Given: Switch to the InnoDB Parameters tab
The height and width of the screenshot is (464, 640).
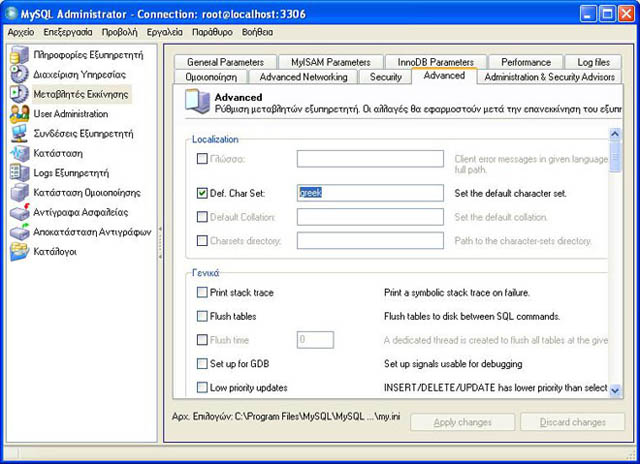Looking at the screenshot, I should (x=436, y=62).
